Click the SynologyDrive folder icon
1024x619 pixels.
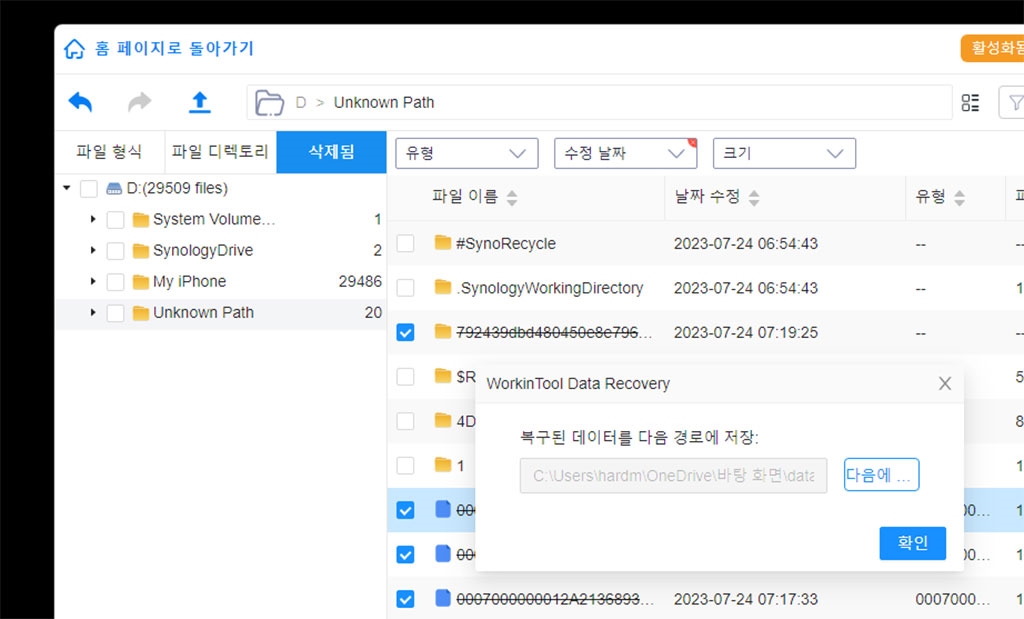[x=140, y=251]
